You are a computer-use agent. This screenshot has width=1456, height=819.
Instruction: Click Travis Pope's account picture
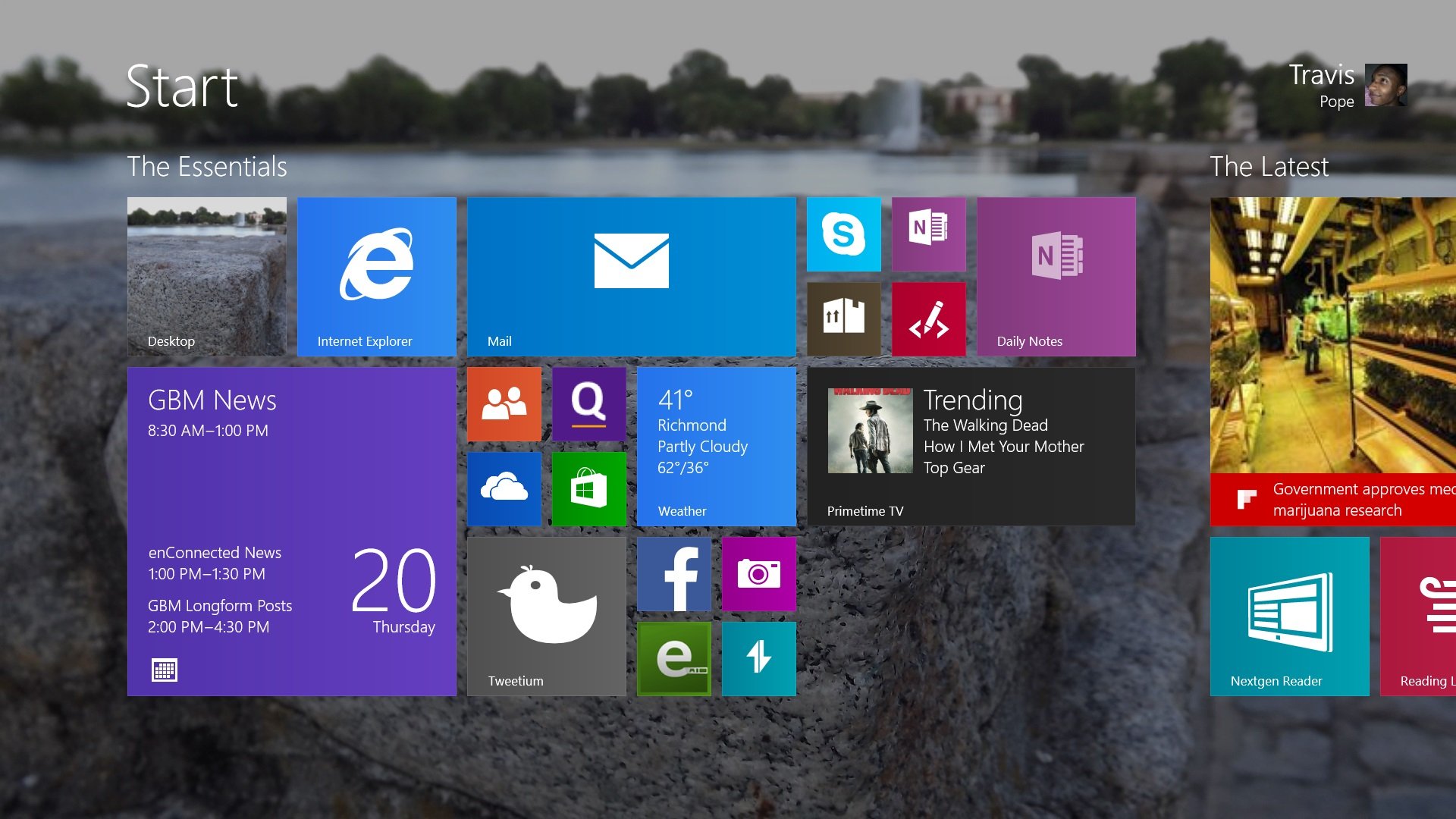pos(1386,85)
